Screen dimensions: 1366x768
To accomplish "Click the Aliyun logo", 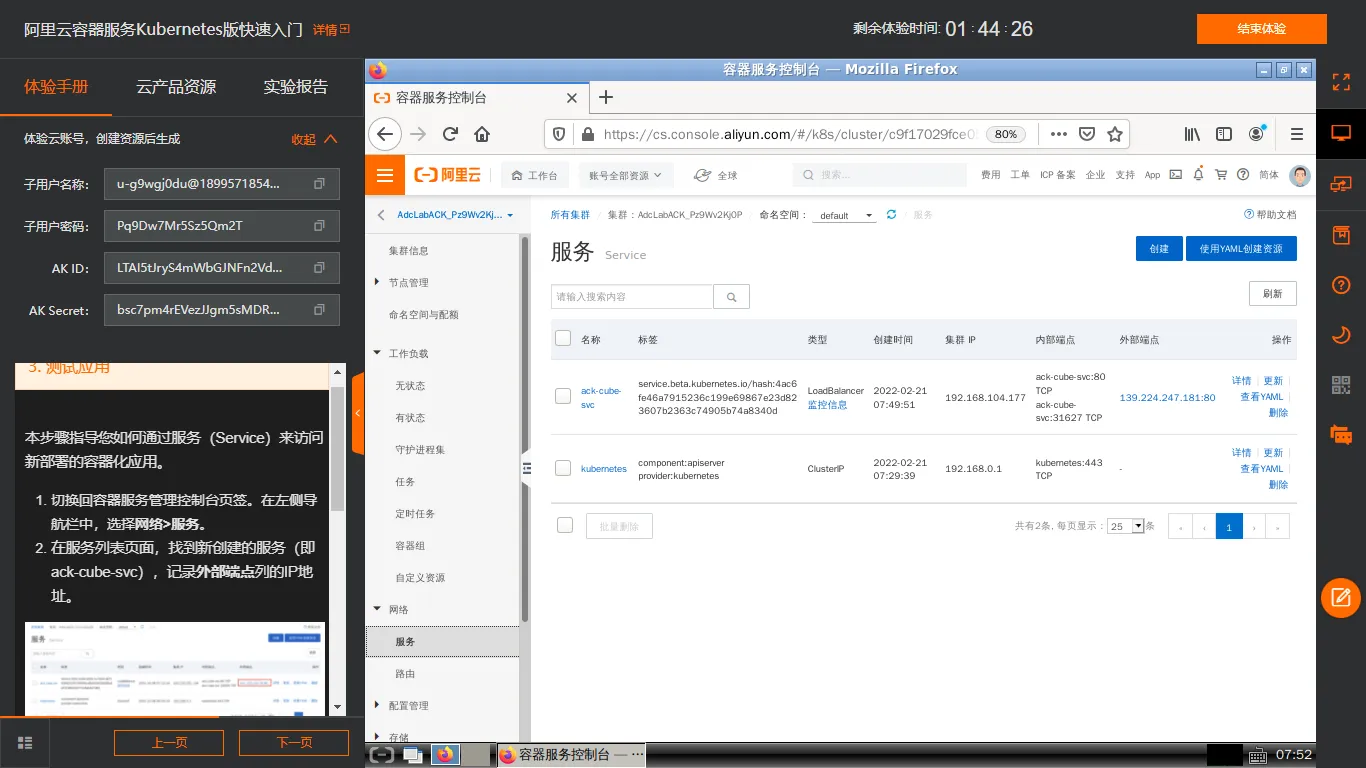I will point(448,175).
